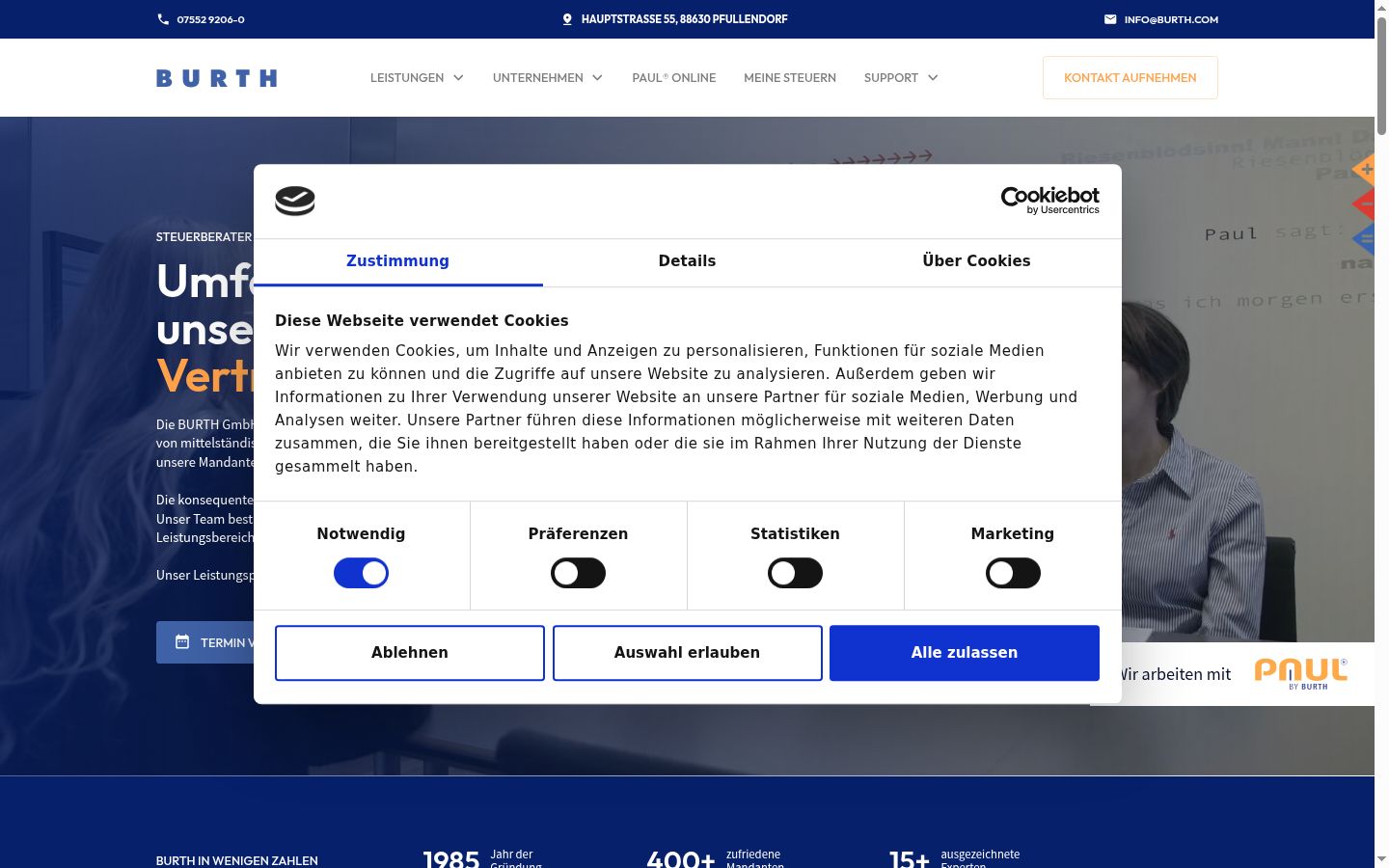Click the Alle zulassen button

point(965,653)
